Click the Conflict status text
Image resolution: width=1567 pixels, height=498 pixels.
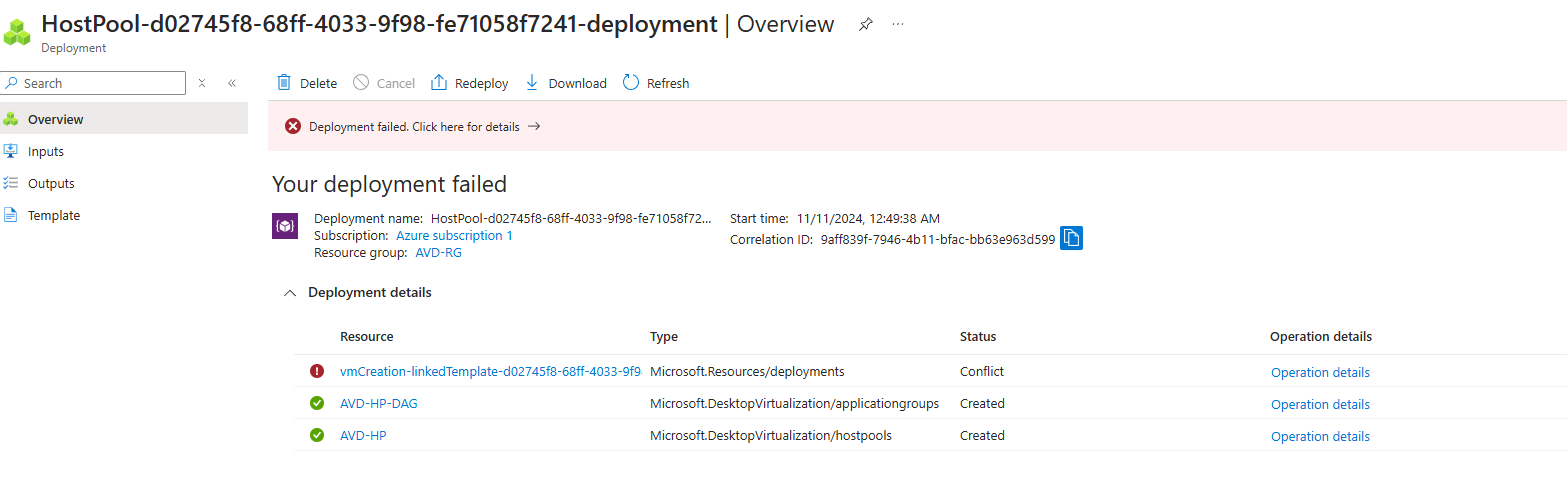point(982,371)
